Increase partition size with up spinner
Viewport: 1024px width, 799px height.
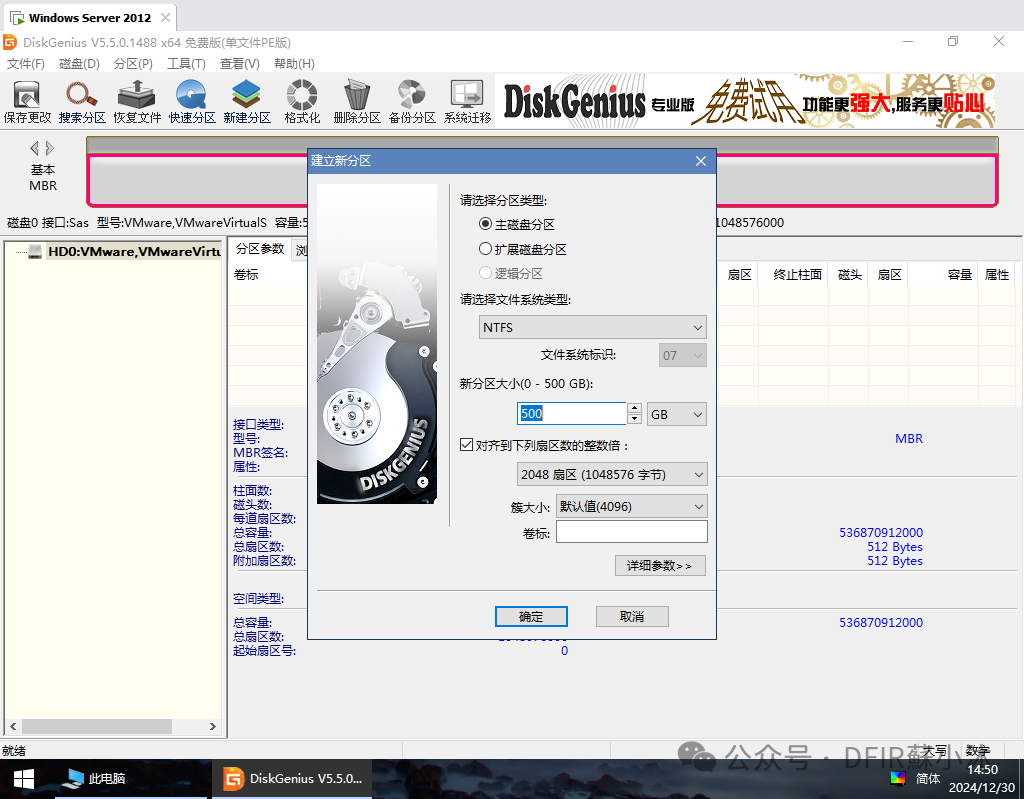[634, 408]
